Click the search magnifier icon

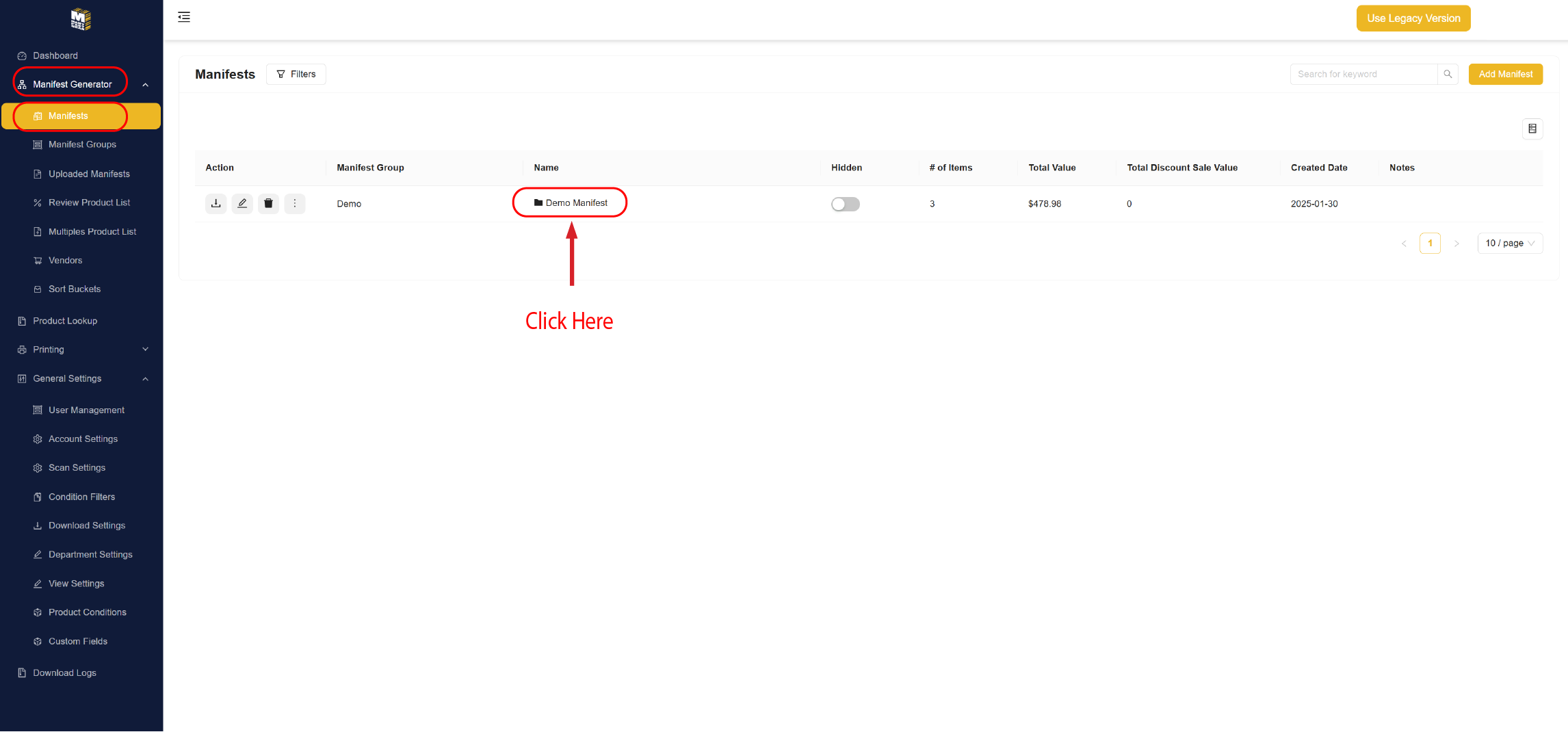click(x=1448, y=75)
